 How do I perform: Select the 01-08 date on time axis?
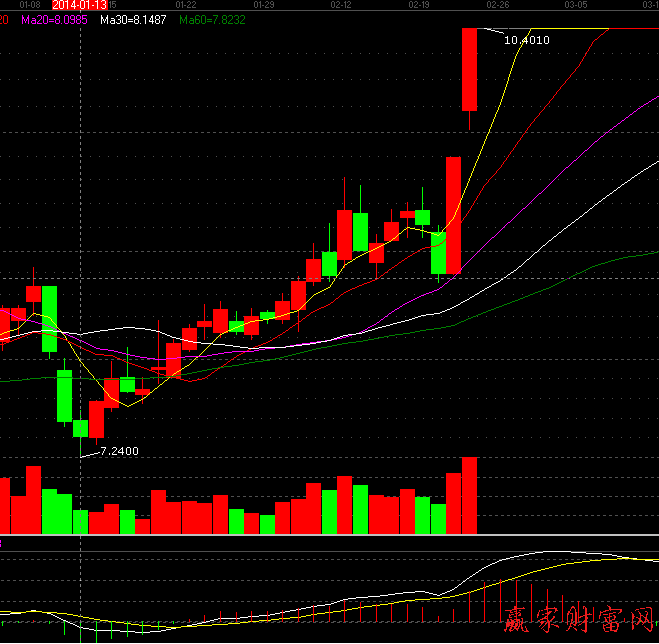coord(28,5)
